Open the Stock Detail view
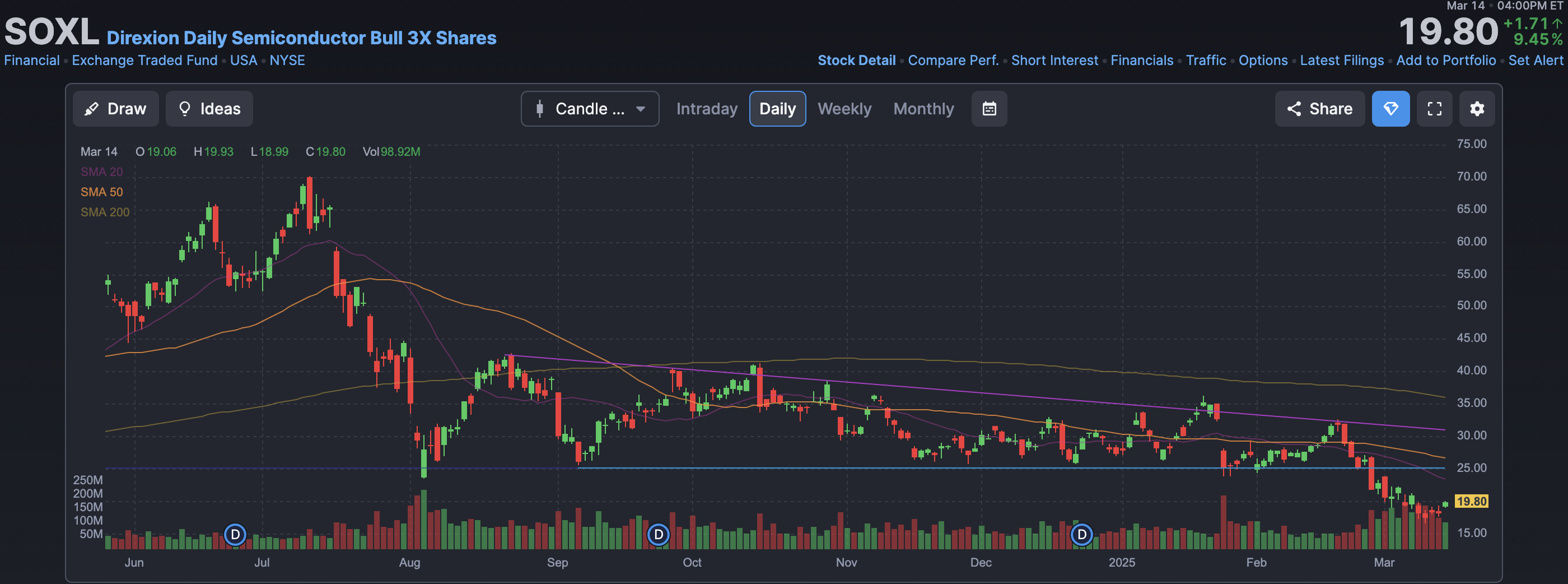The height and width of the screenshot is (584, 1568). [856, 61]
